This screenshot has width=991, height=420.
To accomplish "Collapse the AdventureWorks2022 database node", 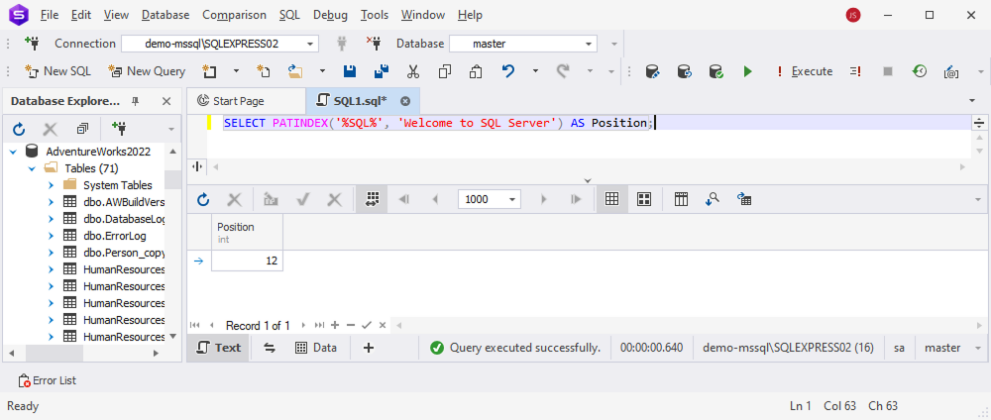I will point(13,151).
